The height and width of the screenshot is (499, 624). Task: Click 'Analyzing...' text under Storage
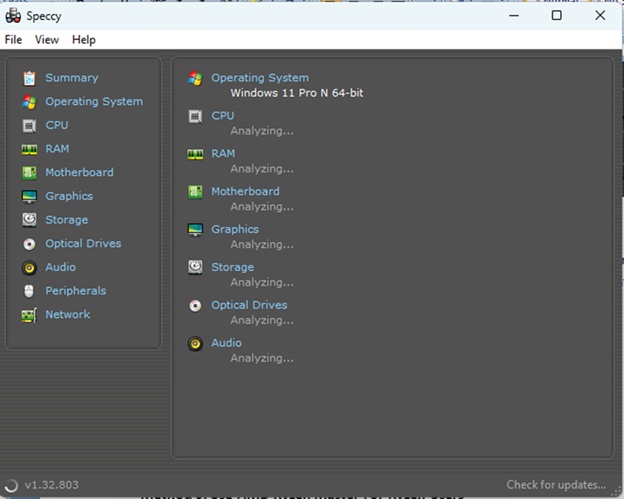point(262,282)
